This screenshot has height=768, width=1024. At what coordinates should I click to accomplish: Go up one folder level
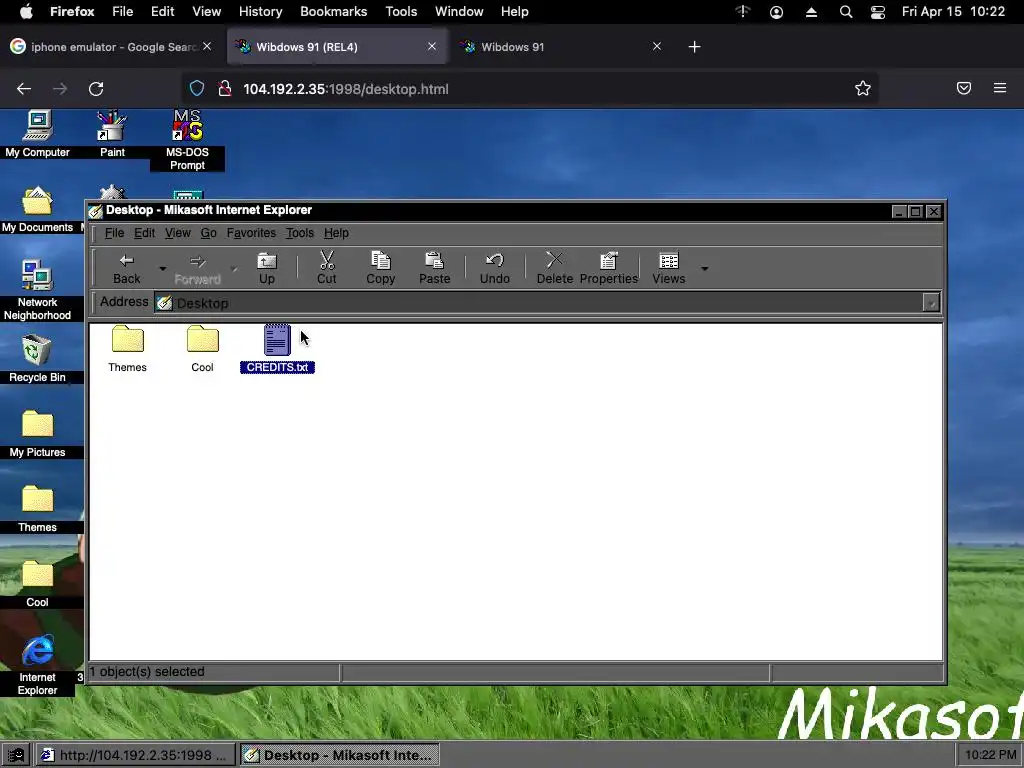click(x=266, y=268)
